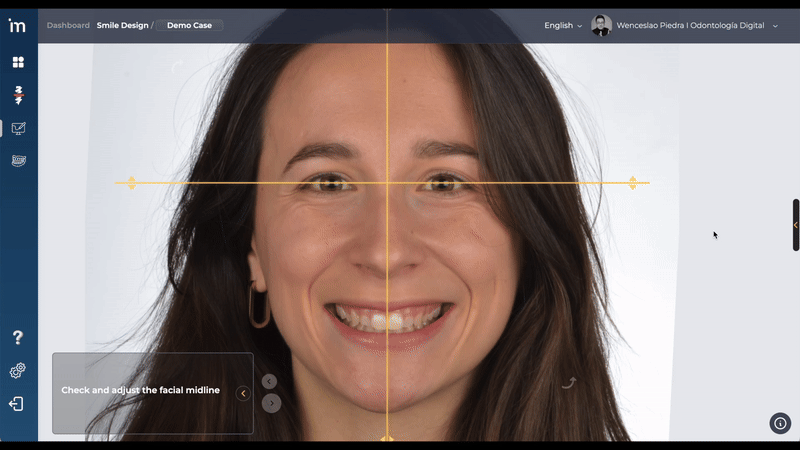The image size is (800, 450).
Task: Open the info icon at bottom right
Action: pyautogui.click(x=780, y=423)
